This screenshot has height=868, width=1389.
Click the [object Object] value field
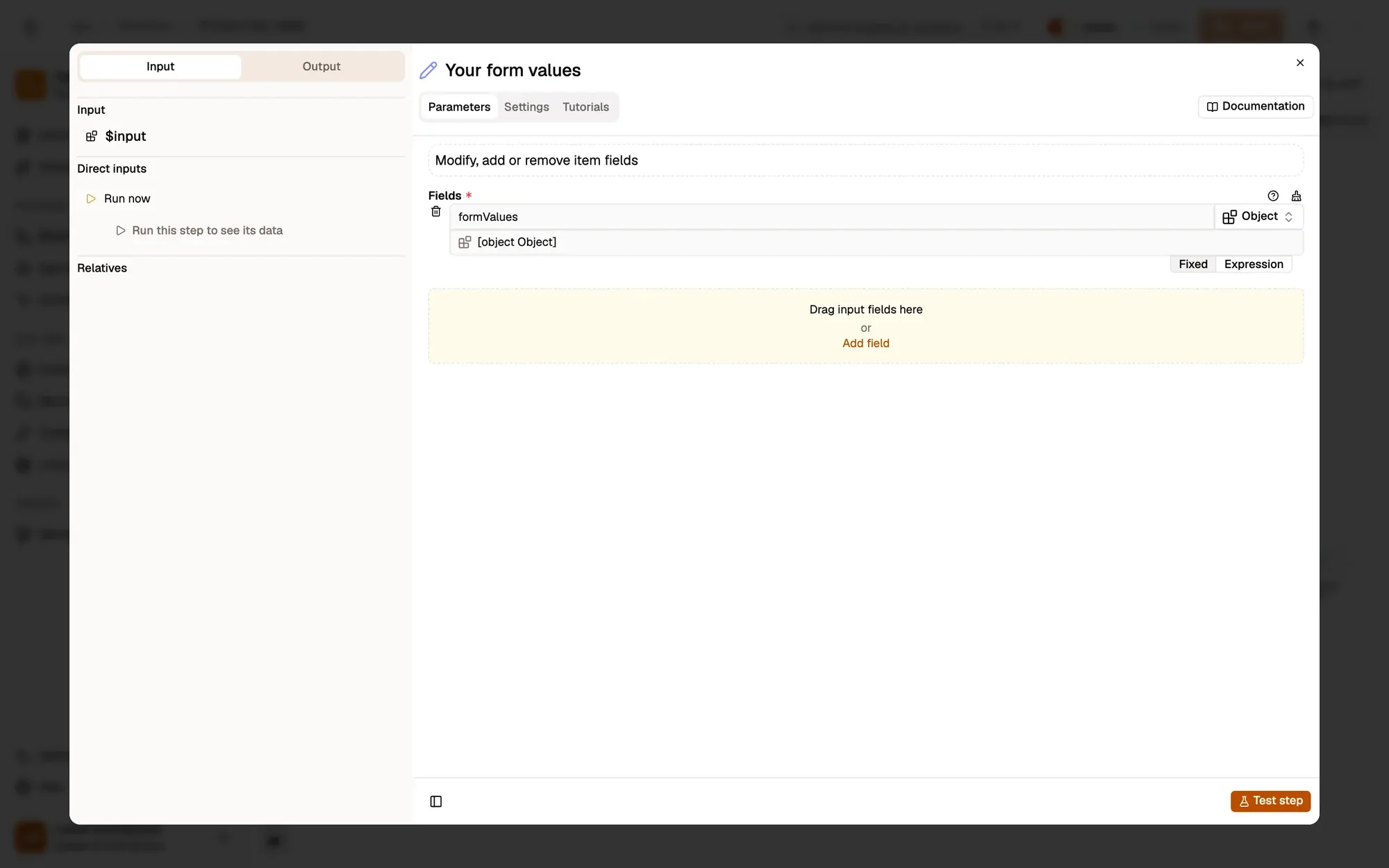click(876, 242)
